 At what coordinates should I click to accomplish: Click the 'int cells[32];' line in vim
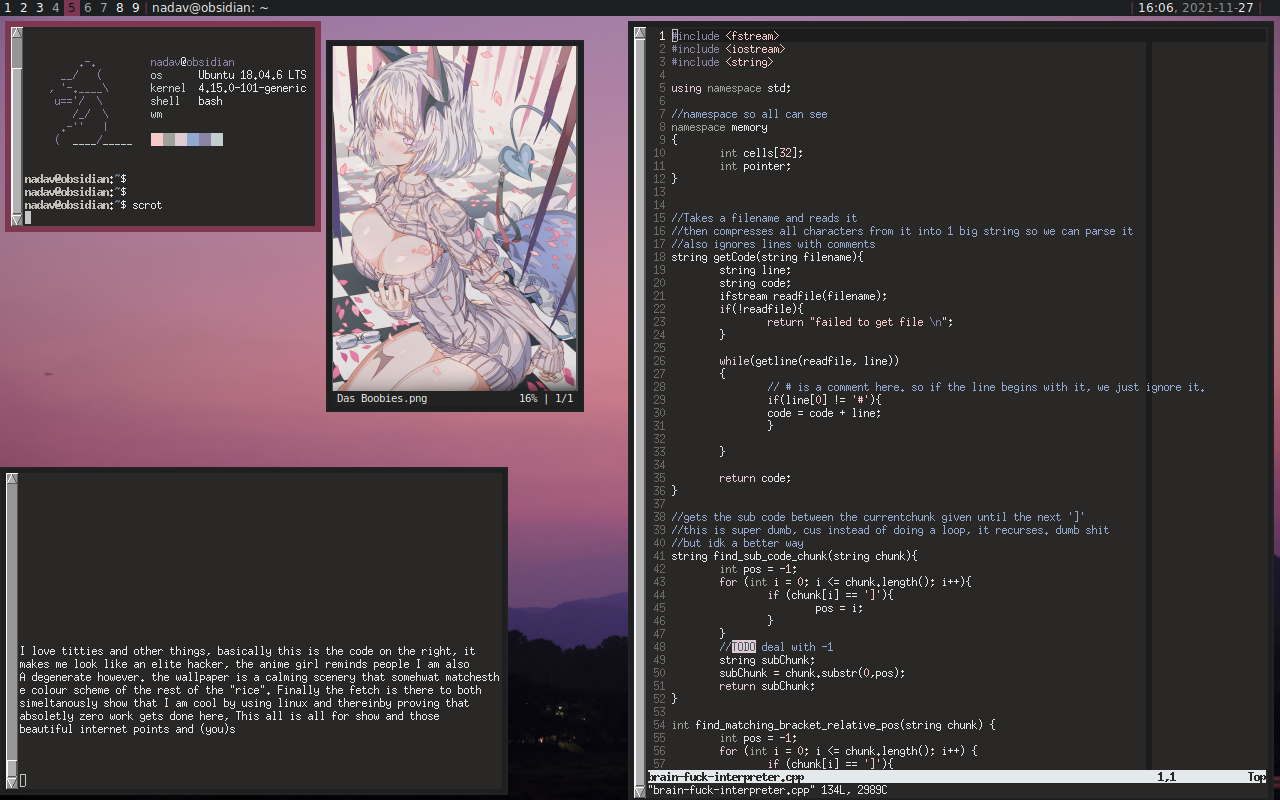pos(761,153)
